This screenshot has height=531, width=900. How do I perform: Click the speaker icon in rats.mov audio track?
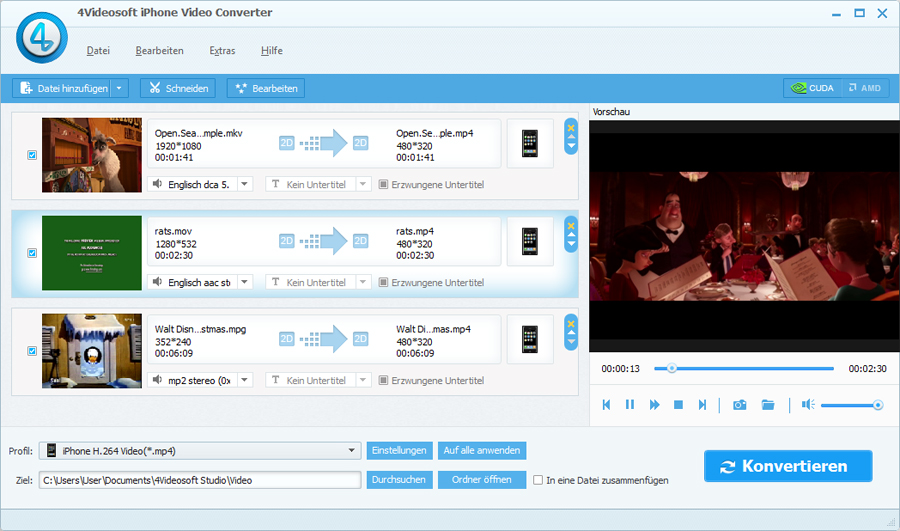pos(157,282)
